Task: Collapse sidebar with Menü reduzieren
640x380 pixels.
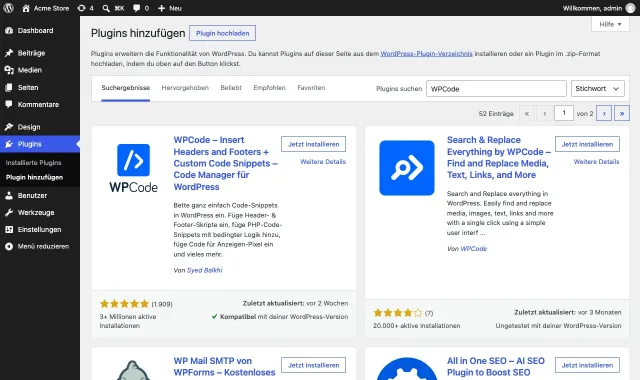Action: (x=40, y=247)
